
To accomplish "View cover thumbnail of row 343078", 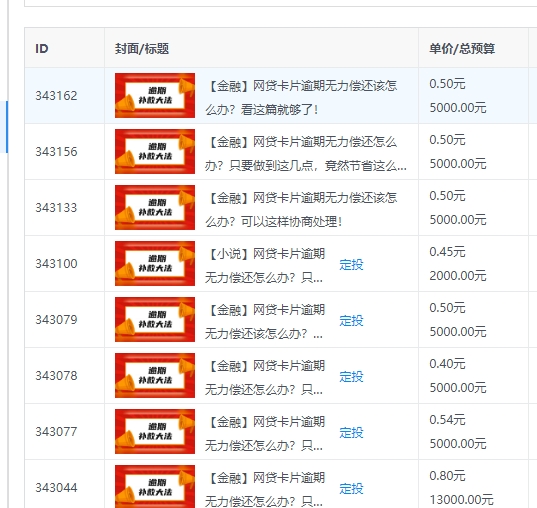I will (155, 375).
